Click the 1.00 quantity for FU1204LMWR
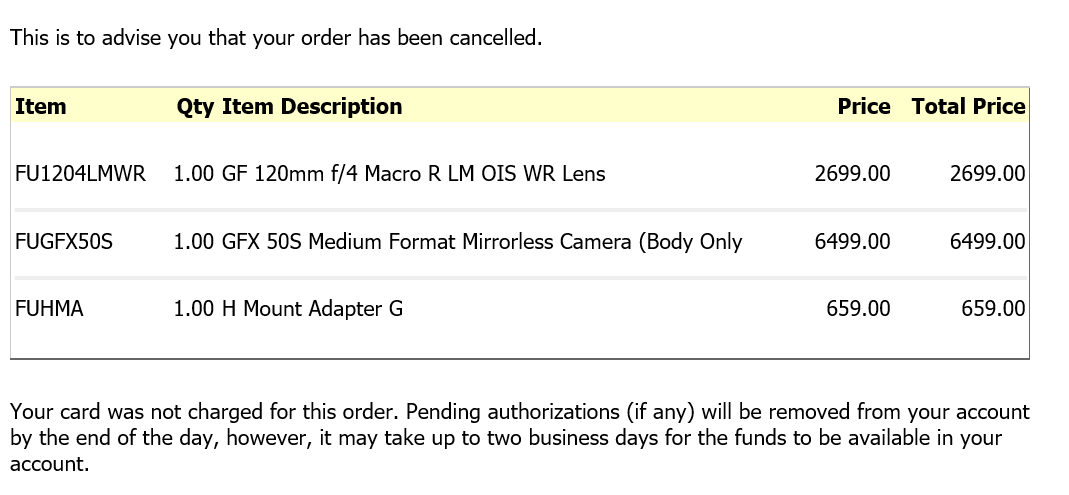1069x495 pixels. (x=194, y=174)
